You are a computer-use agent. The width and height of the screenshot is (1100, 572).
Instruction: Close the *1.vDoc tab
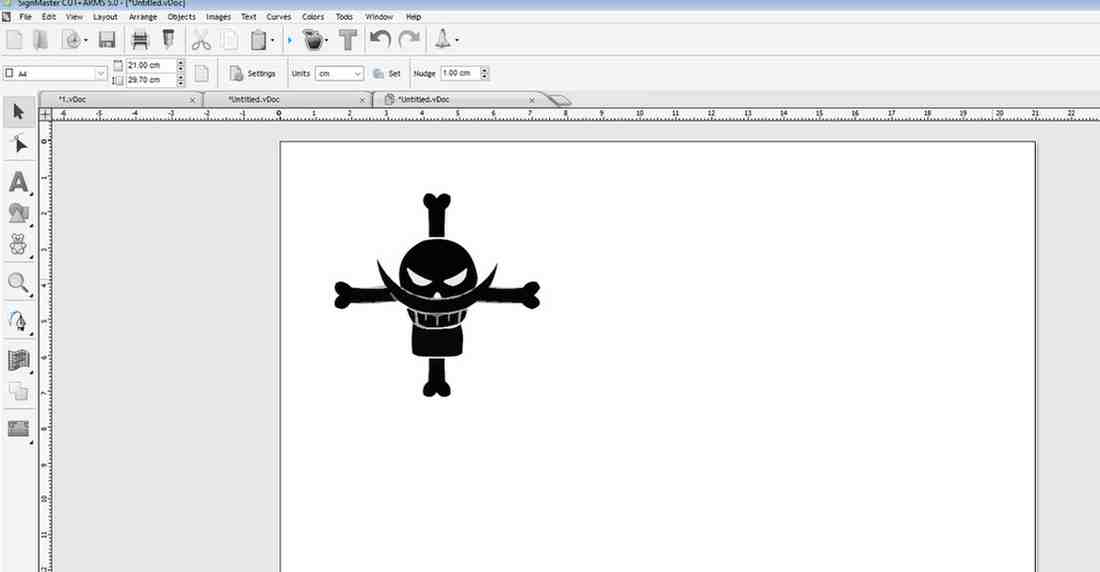point(192,100)
